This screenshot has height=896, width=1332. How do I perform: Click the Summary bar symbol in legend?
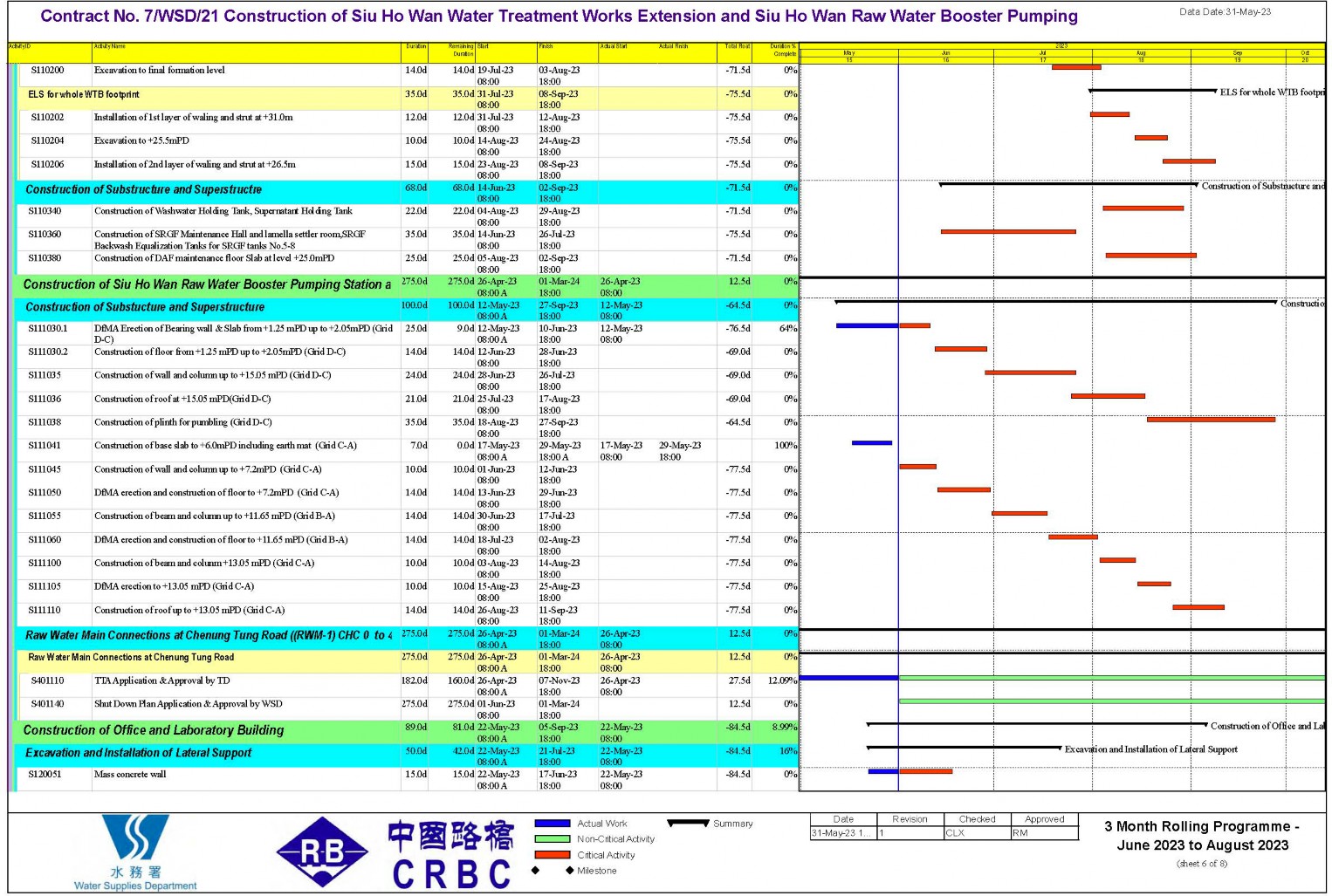pos(688,823)
